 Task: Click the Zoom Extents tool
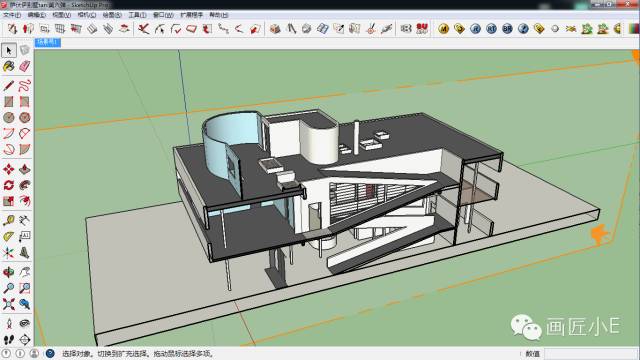9,304
